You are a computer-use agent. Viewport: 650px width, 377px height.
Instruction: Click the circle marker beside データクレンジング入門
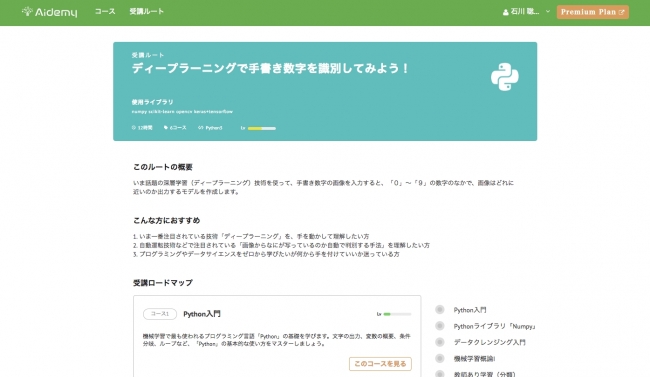pyautogui.click(x=440, y=342)
